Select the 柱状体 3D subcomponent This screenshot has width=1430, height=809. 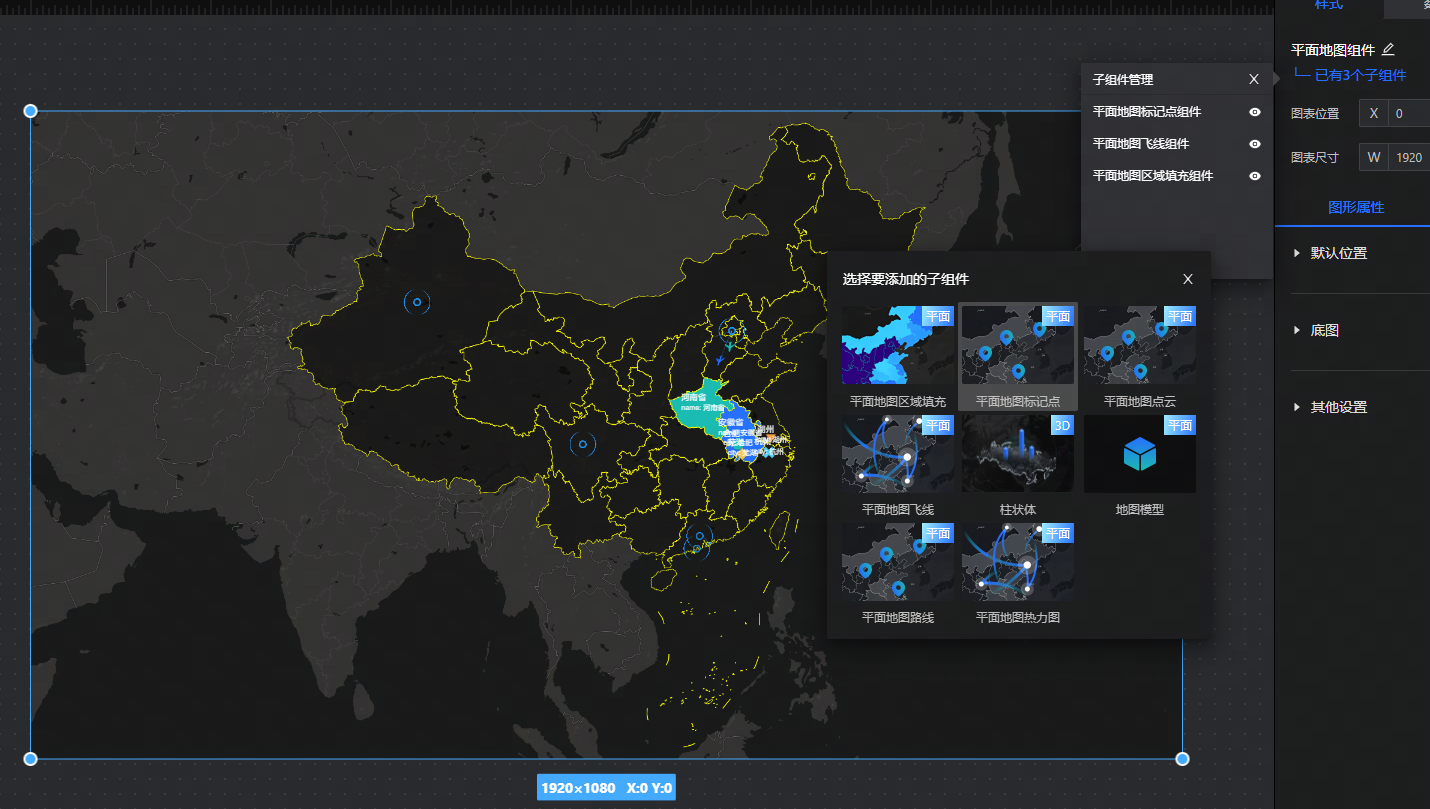point(1017,454)
